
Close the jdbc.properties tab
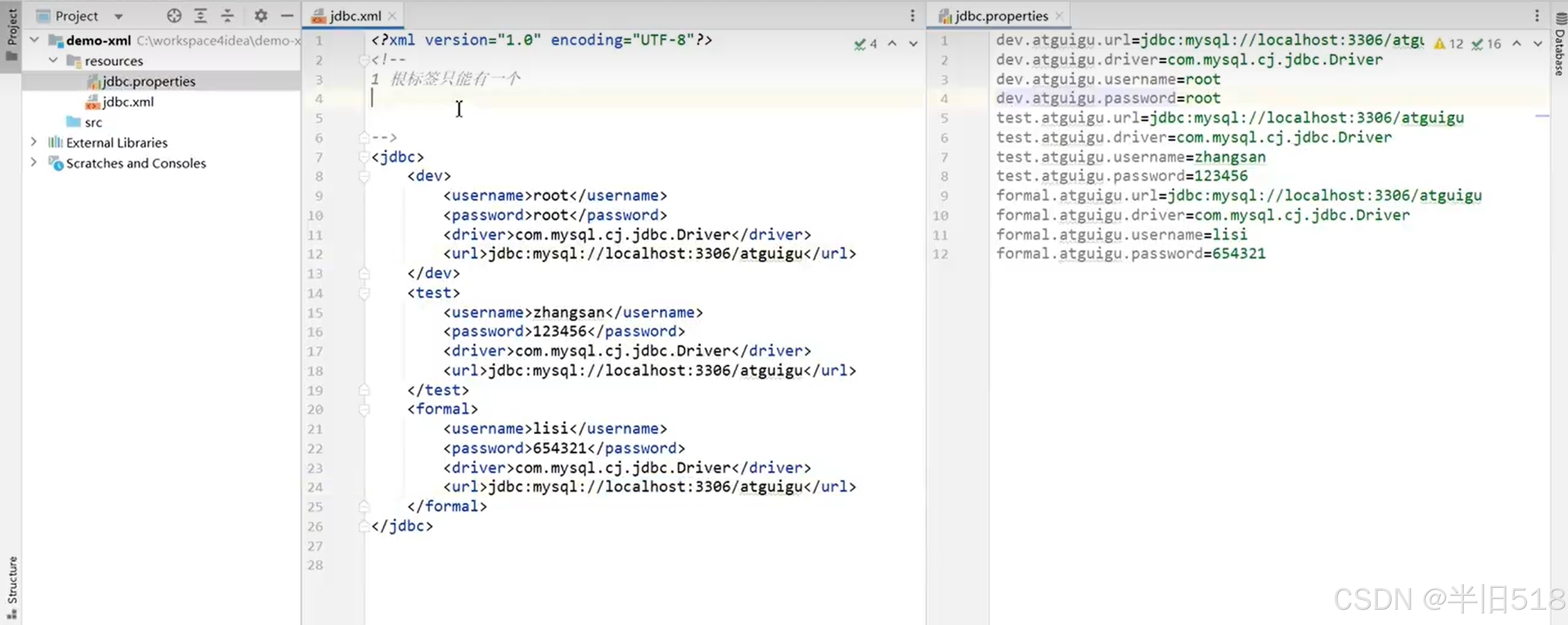1059,16
